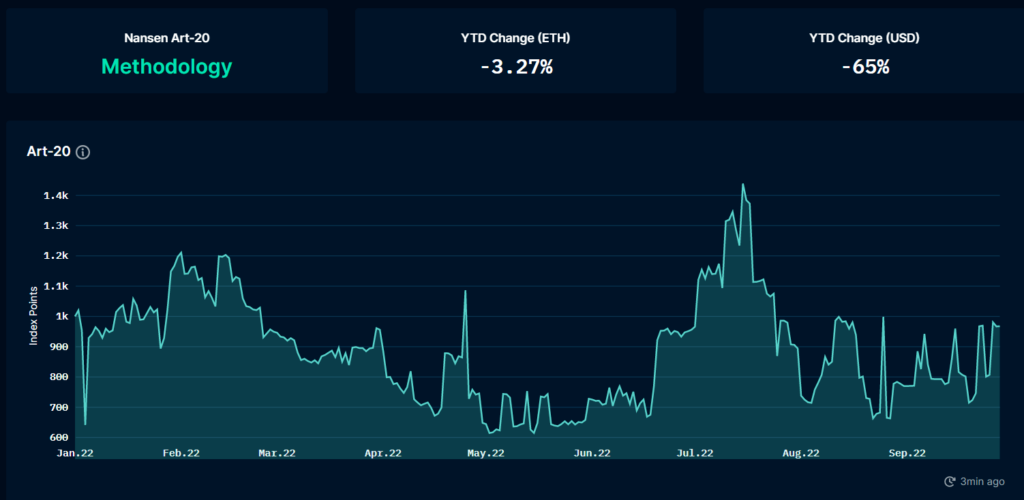Viewport: 1024px width, 500px height.
Task: Select the Nansen Art-20 card heading
Action: [166, 39]
